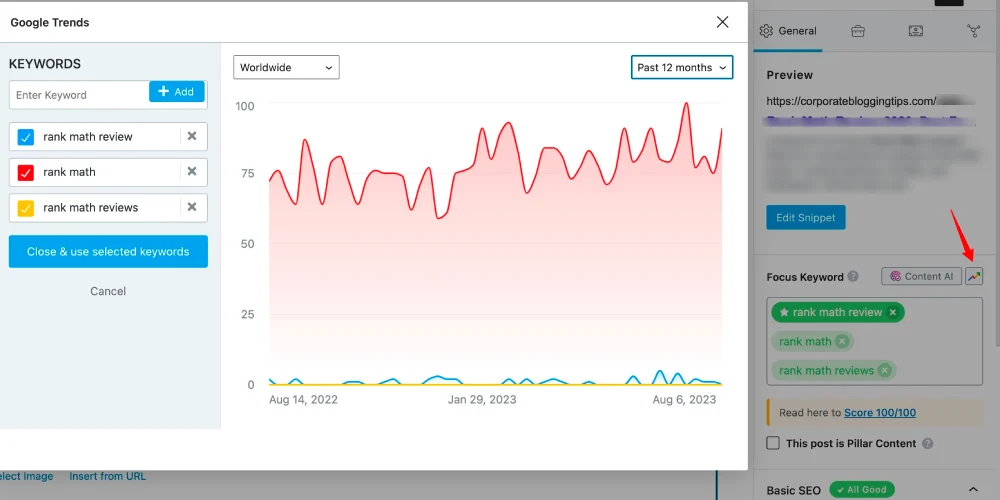This screenshot has height=500, width=1000.
Task: Open the Schema tab icon
Action: [916, 31]
